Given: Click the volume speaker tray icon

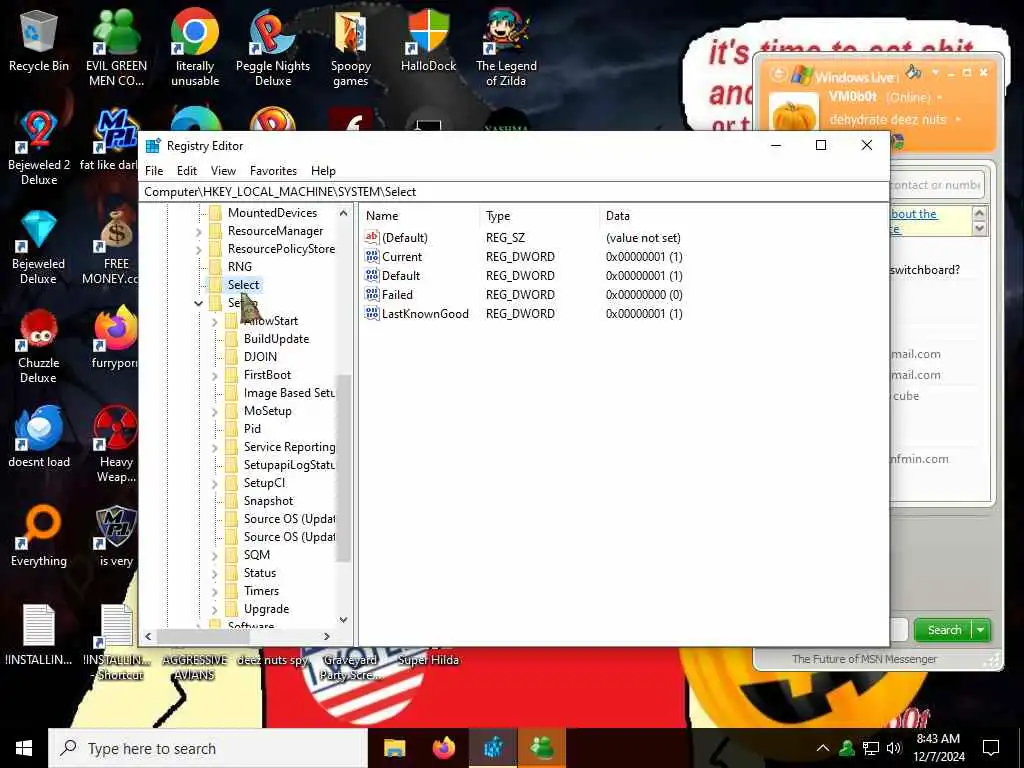Looking at the screenshot, I should tap(894, 748).
